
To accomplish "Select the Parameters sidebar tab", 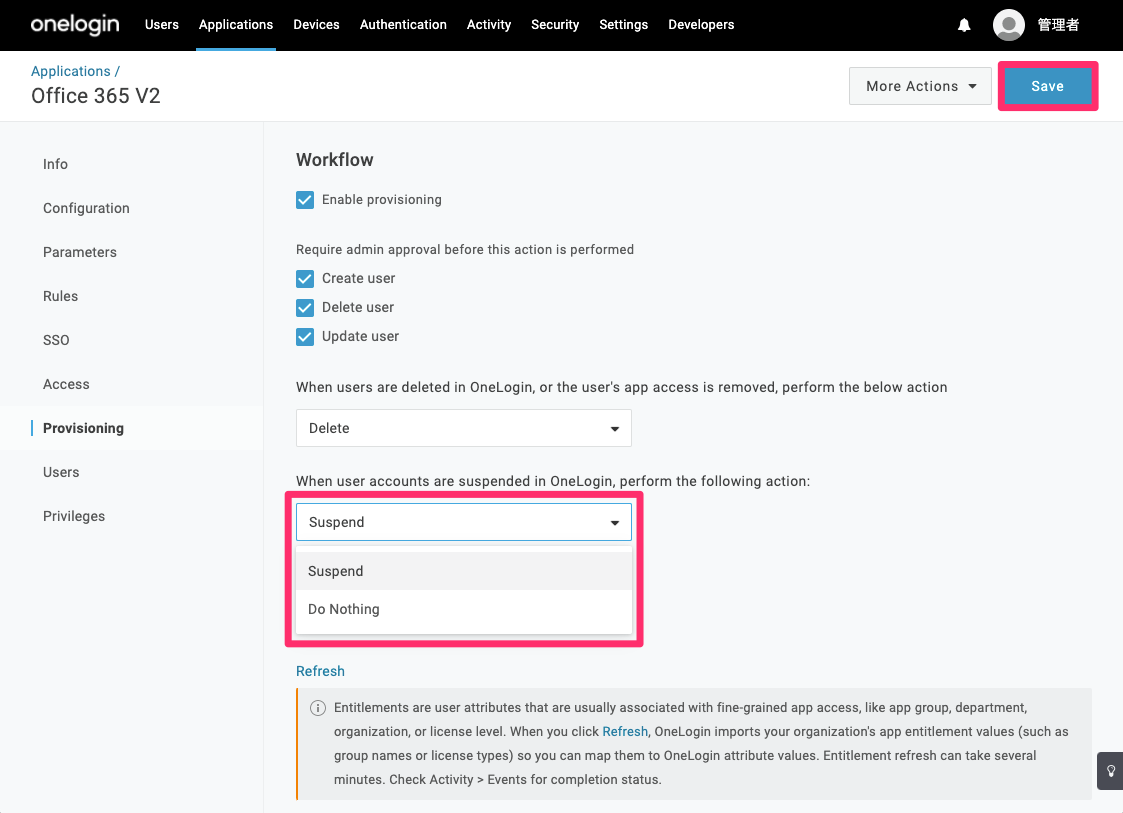I will click(x=79, y=252).
